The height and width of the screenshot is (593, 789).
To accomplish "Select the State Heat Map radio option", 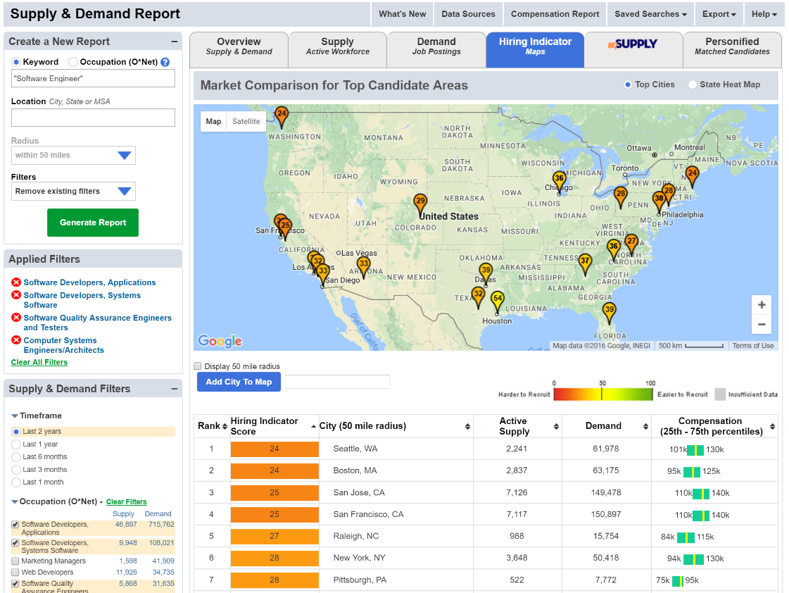I will click(693, 85).
